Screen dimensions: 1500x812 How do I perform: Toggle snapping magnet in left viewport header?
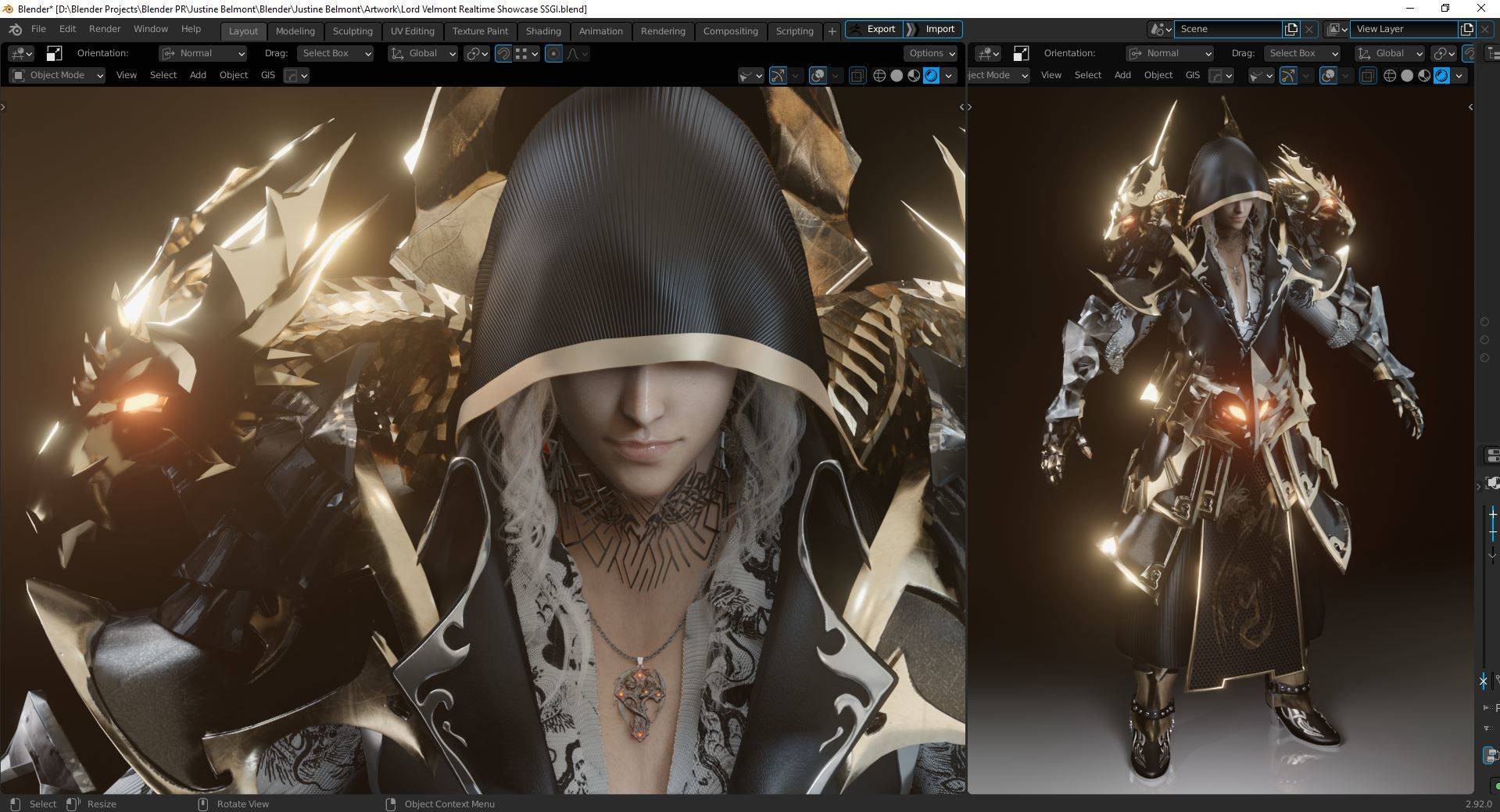point(503,53)
